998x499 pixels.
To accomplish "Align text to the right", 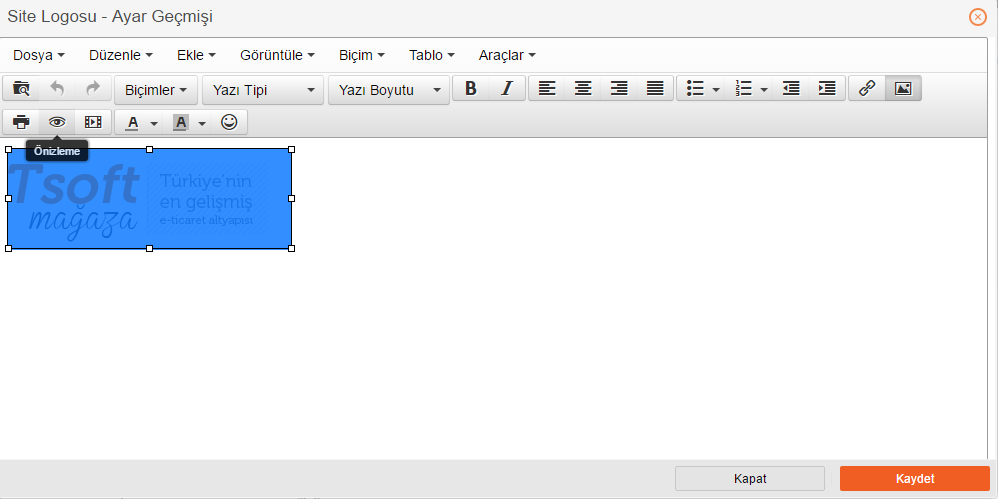I will click(619, 89).
